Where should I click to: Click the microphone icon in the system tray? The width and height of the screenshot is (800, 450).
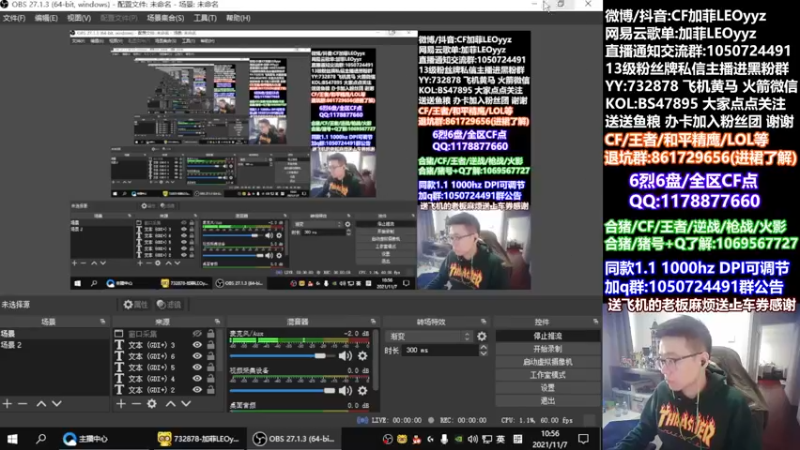click(x=444, y=439)
